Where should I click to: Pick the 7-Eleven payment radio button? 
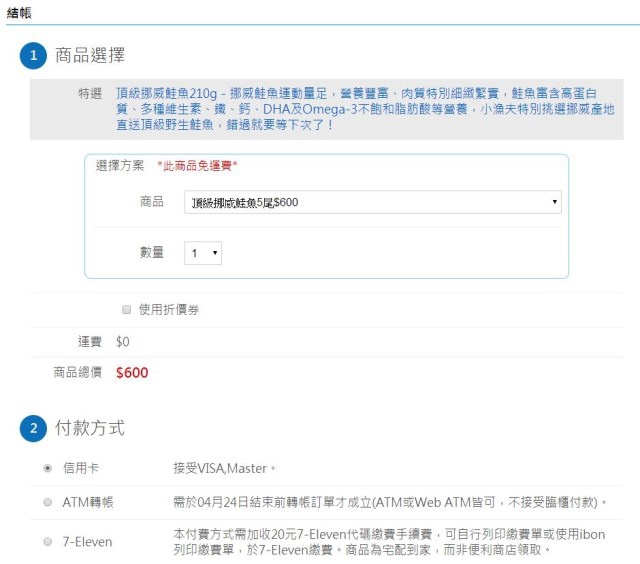click(x=48, y=542)
